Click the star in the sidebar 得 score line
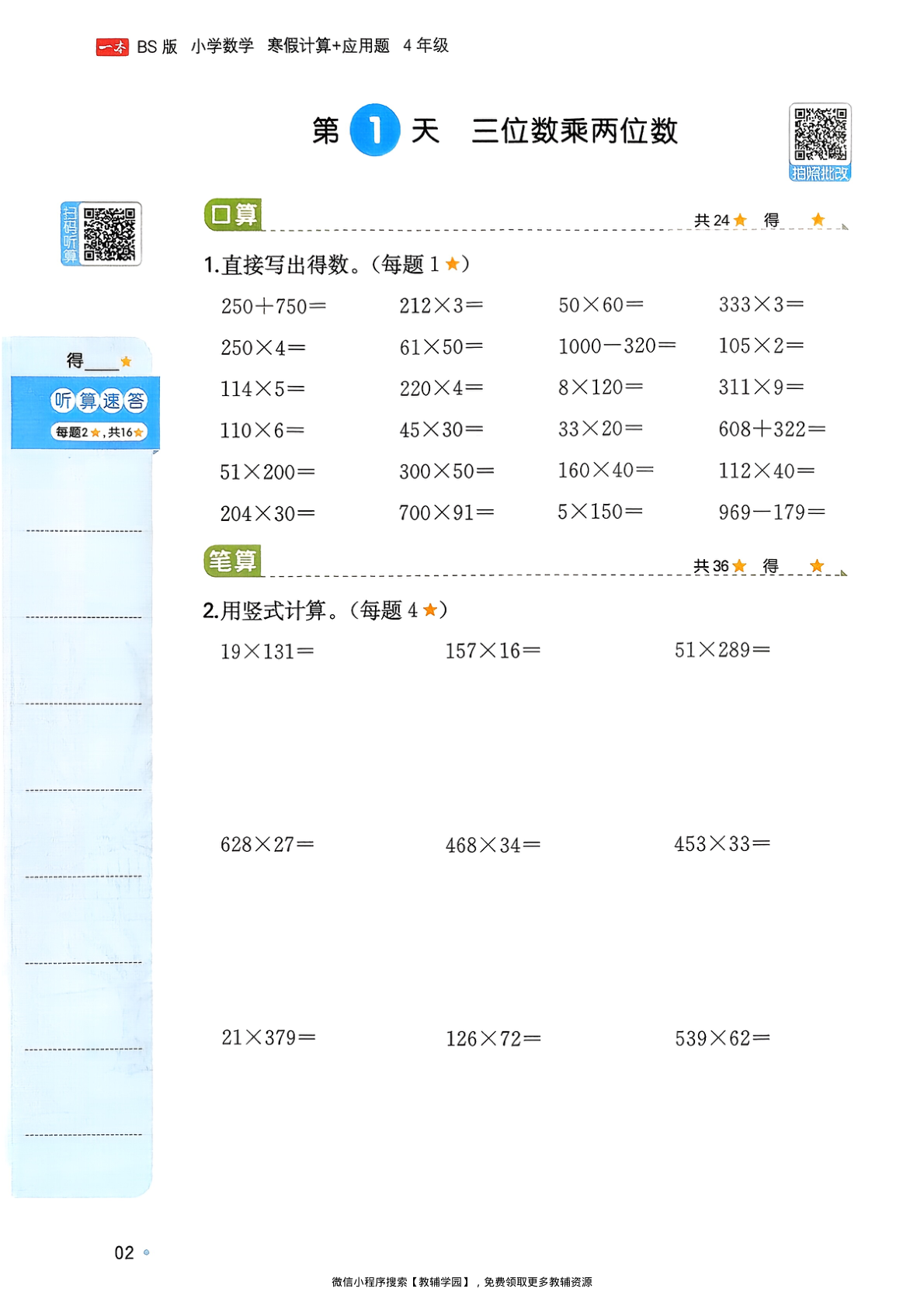The height and width of the screenshot is (1306, 924). 127,361
